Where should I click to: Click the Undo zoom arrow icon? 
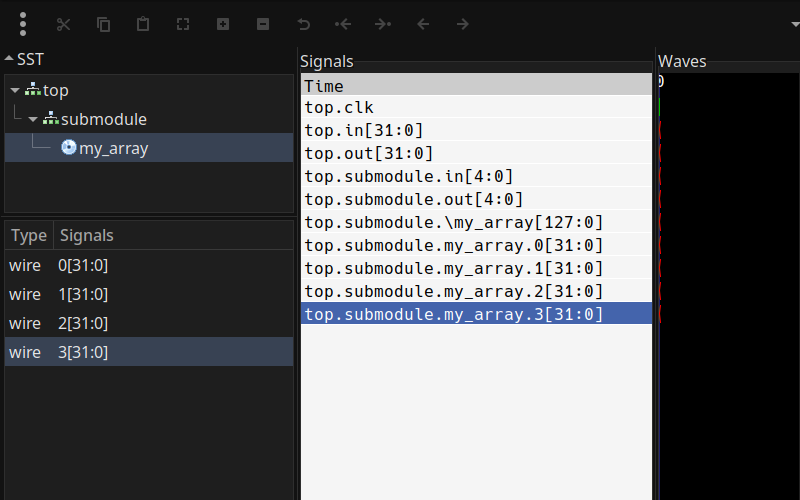[x=303, y=24]
